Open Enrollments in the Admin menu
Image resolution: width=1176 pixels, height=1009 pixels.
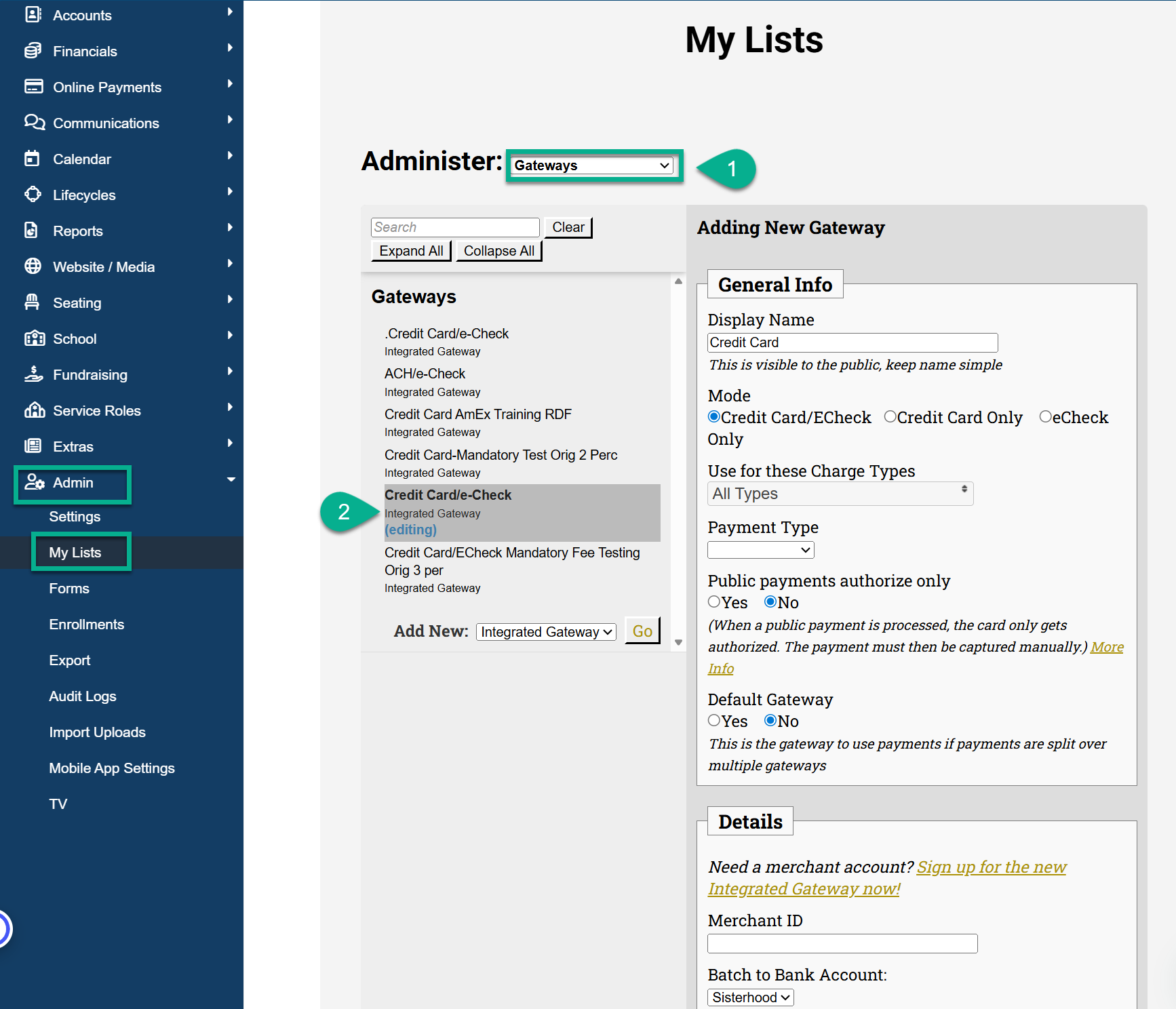point(87,624)
